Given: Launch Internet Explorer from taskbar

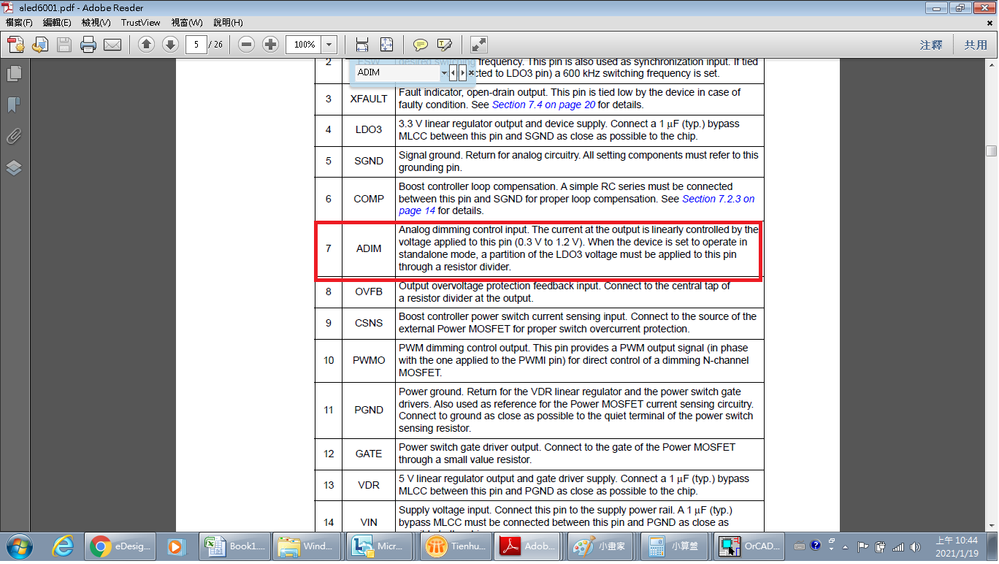Looking at the screenshot, I should coord(62,547).
